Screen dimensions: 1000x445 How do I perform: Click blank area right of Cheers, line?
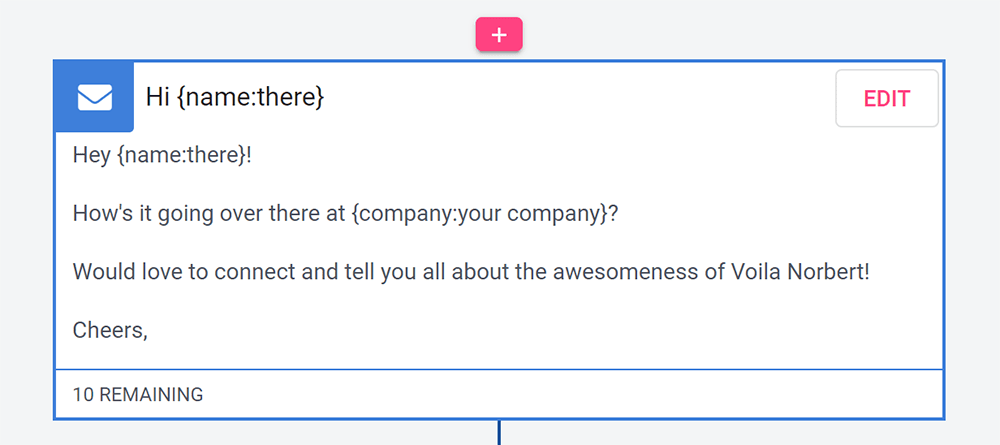click(542, 330)
